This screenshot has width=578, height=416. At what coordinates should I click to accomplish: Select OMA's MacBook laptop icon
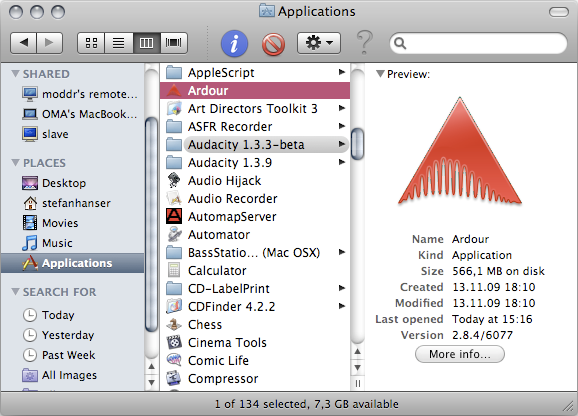pyautogui.click(x=29, y=114)
